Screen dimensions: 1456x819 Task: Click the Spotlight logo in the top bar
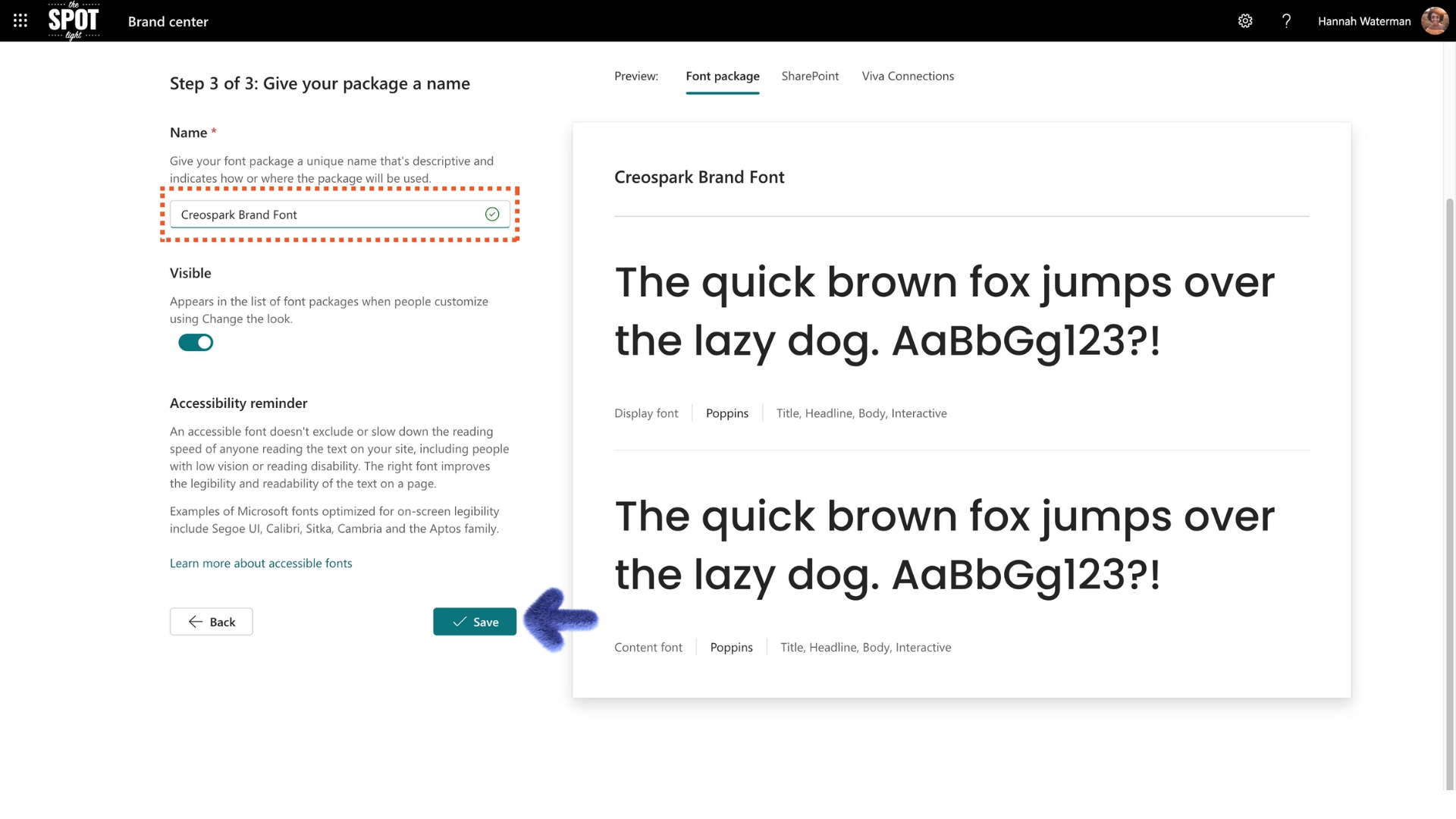pos(73,20)
